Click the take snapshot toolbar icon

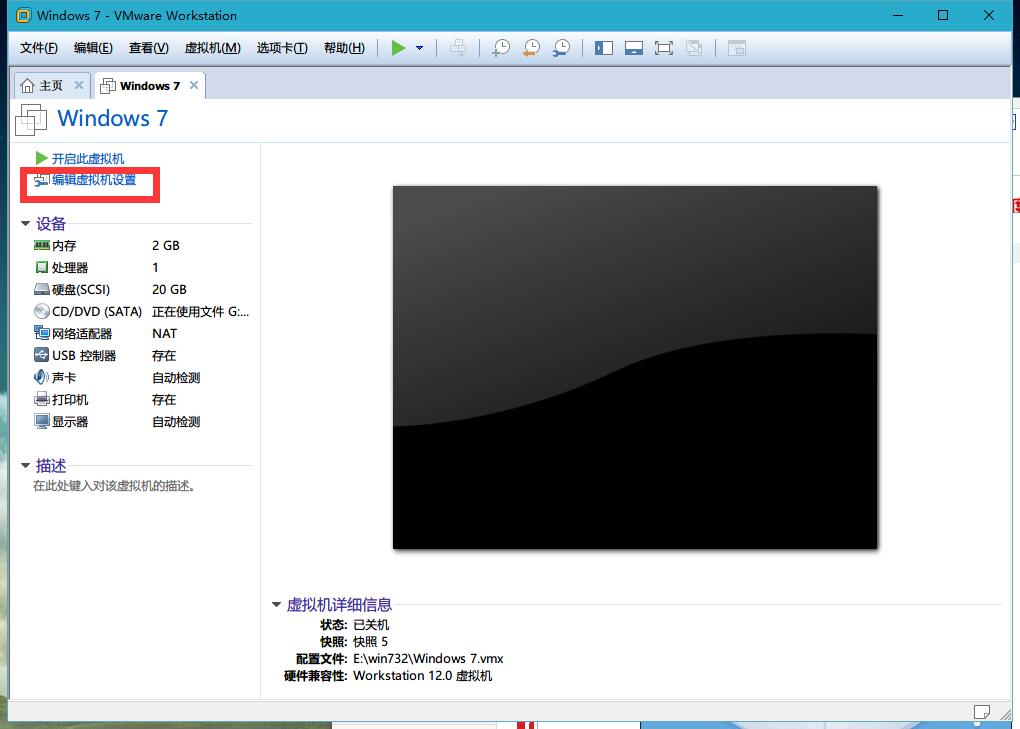(500, 48)
